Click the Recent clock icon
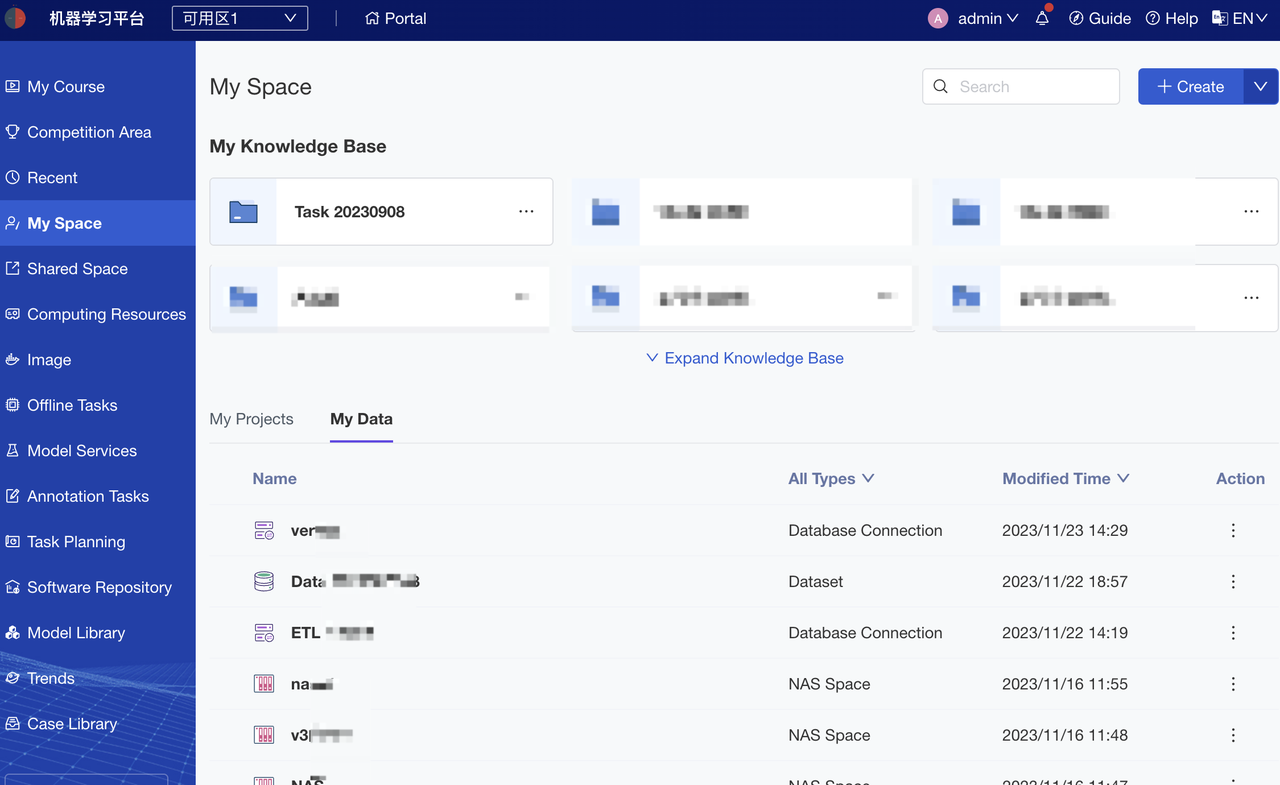 click(12, 178)
